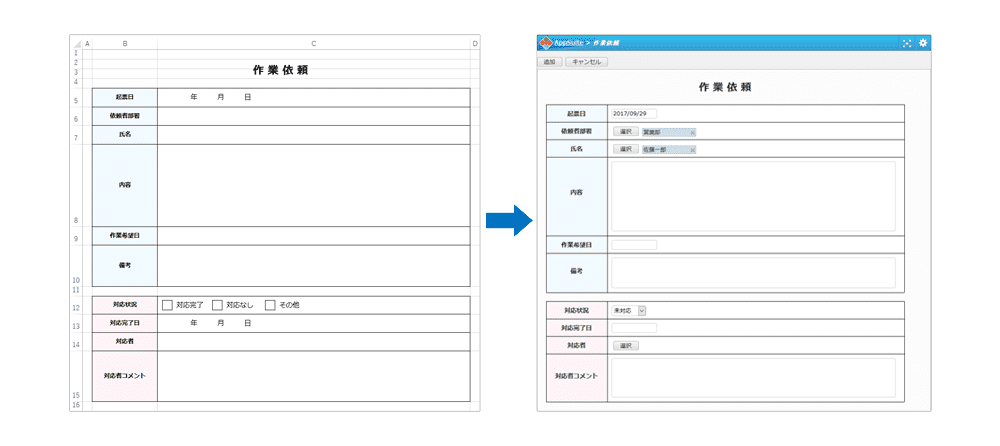The width and height of the screenshot is (1000, 446).
Task: Remove the 佐藤一郎 name tag
Action: tap(692, 150)
